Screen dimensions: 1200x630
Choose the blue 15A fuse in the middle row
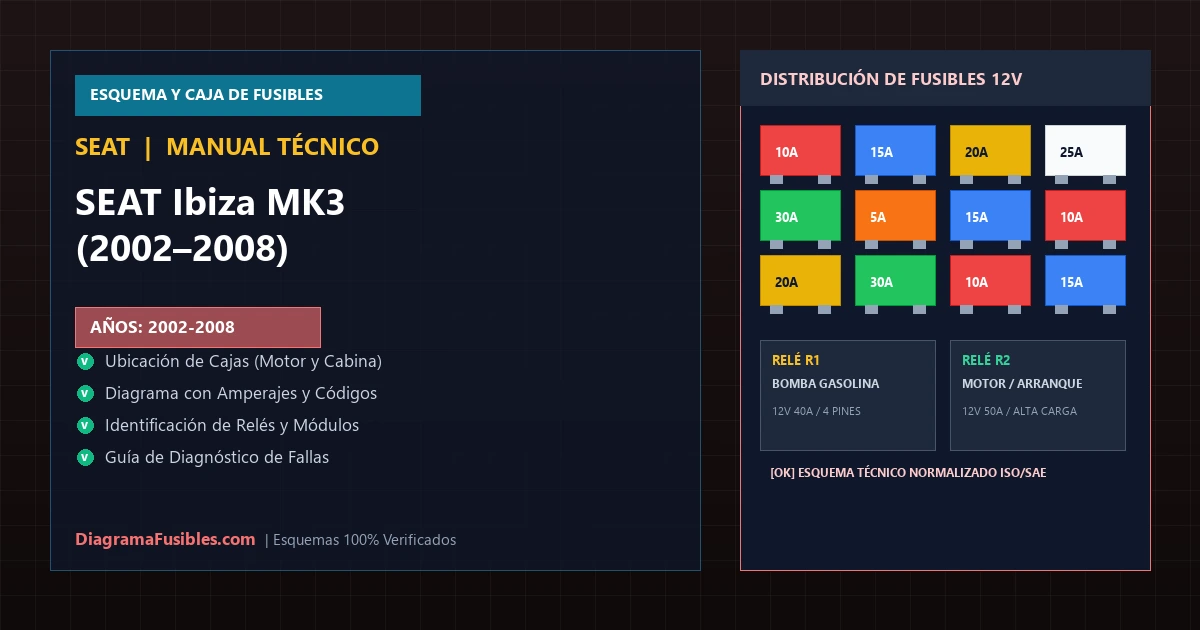click(x=990, y=216)
